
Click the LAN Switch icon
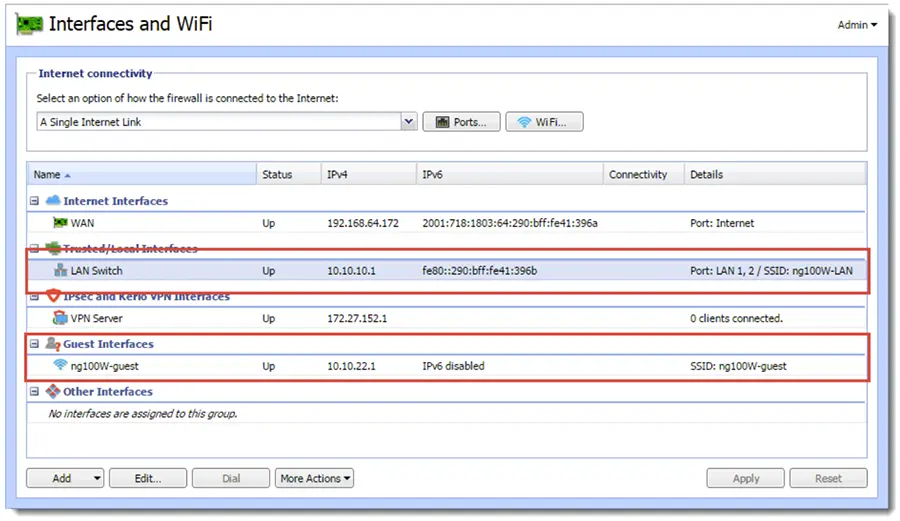click(60, 270)
